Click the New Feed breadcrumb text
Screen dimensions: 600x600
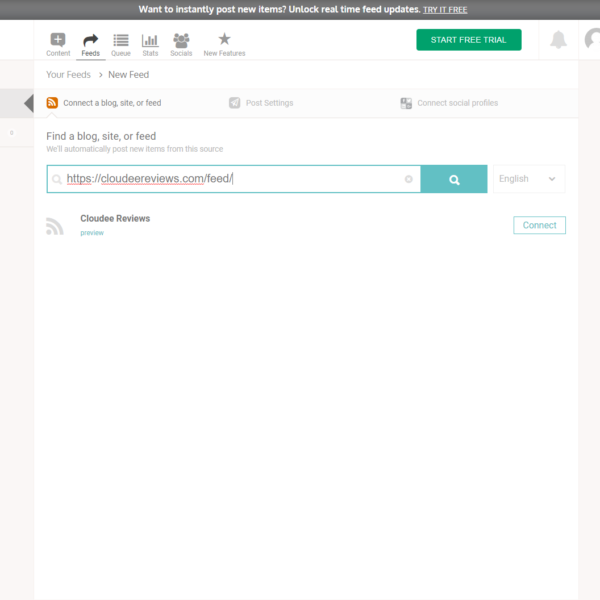[x=129, y=75]
